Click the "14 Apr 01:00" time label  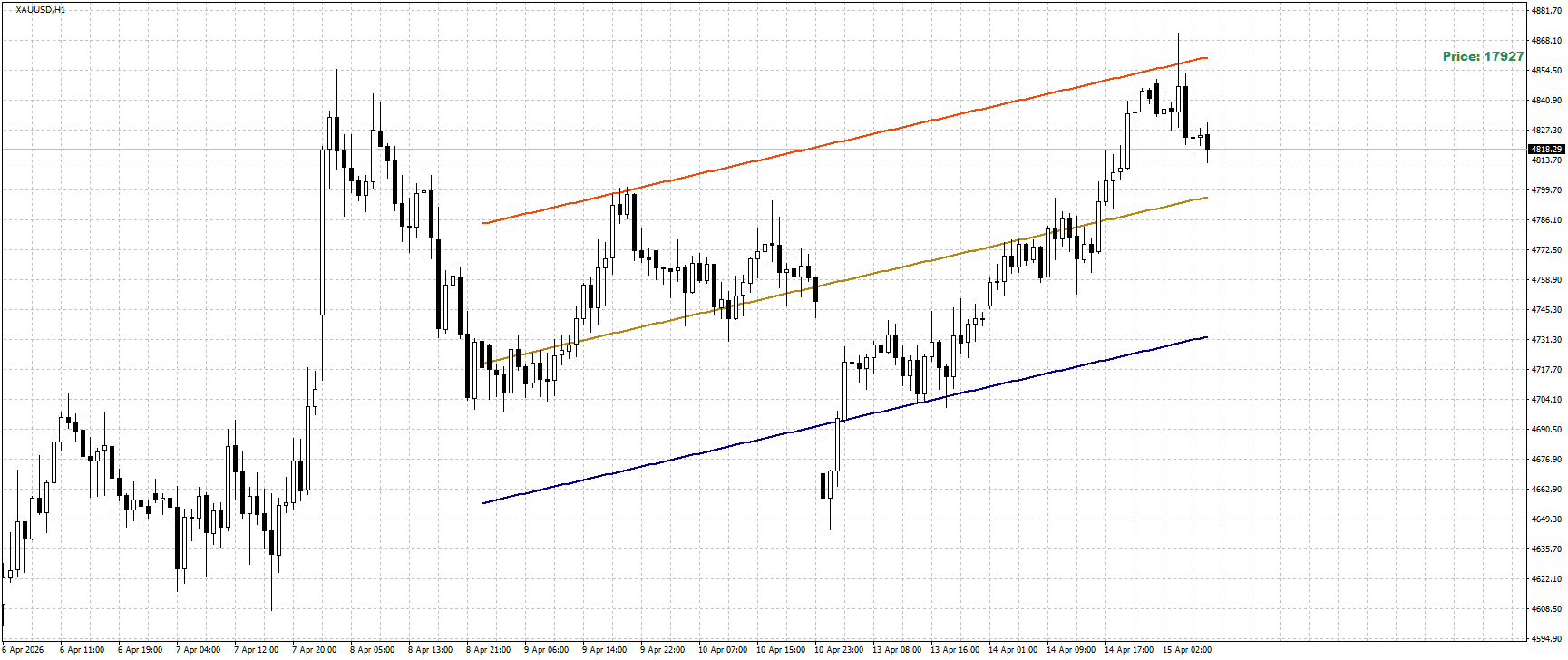click(x=1013, y=650)
